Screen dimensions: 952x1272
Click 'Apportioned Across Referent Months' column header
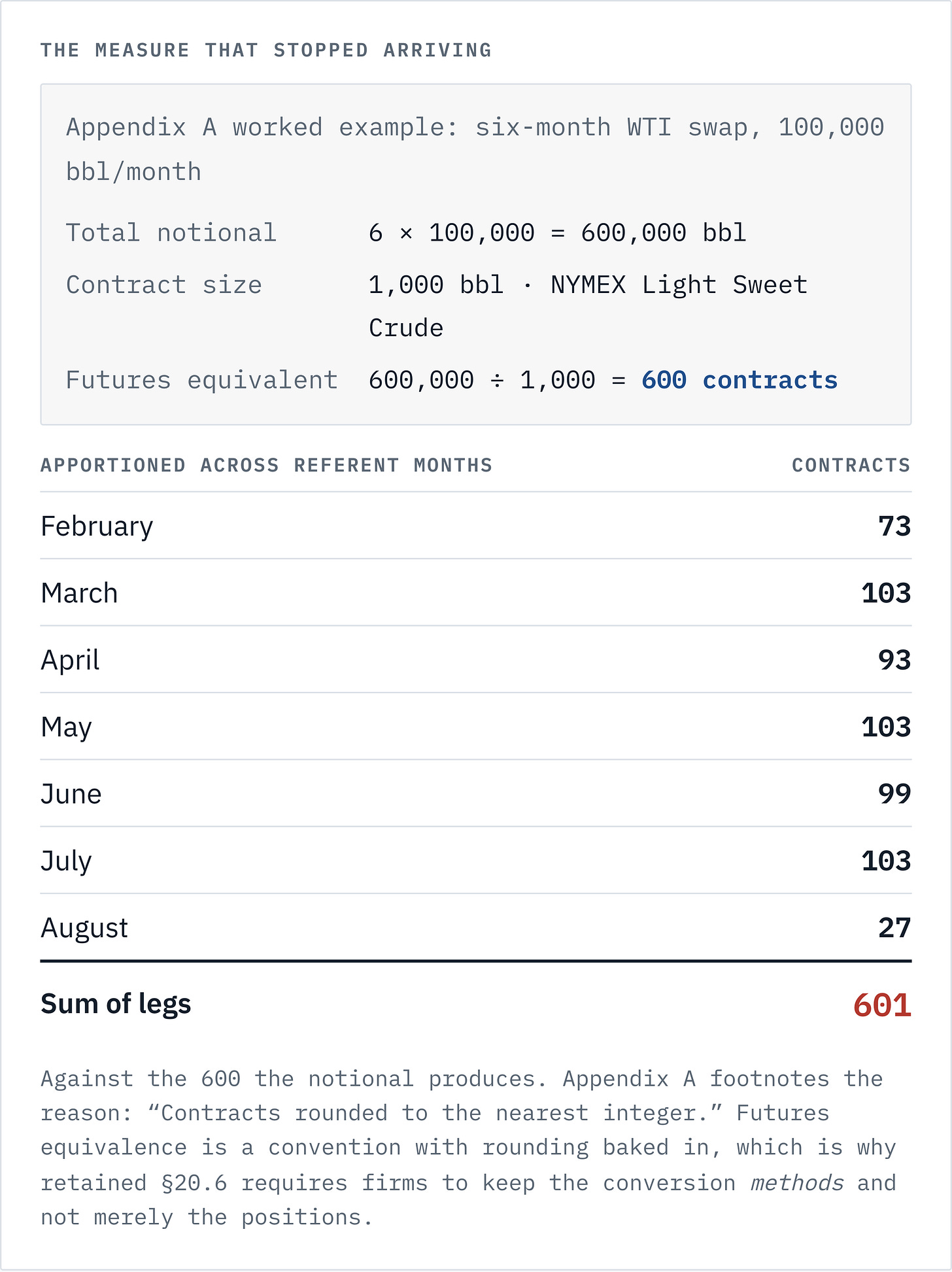(x=266, y=465)
